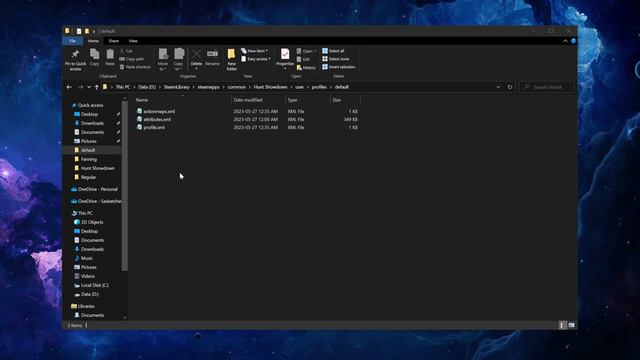Switch to details view in the status bar
This screenshot has height=360, width=640.
coord(562,325)
